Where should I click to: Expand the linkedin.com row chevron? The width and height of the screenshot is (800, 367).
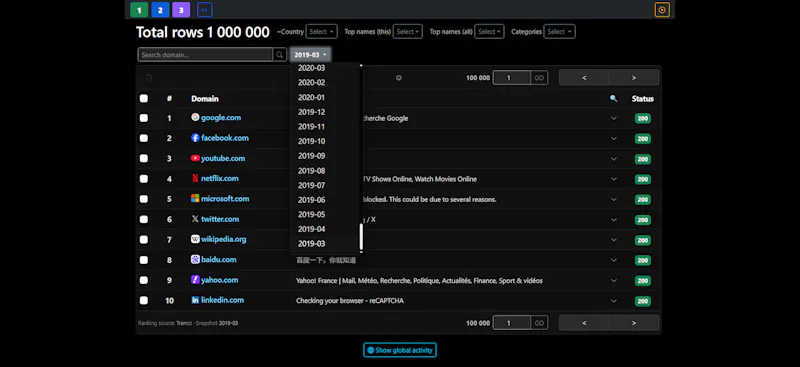pyautogui.click(x=614, y=301)
